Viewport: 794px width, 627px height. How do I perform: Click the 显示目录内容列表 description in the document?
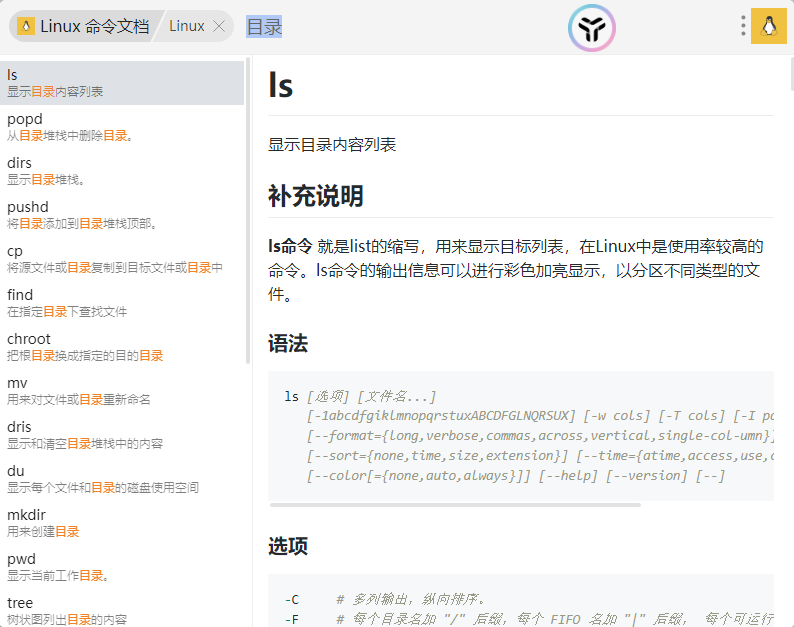coord(332,145)
